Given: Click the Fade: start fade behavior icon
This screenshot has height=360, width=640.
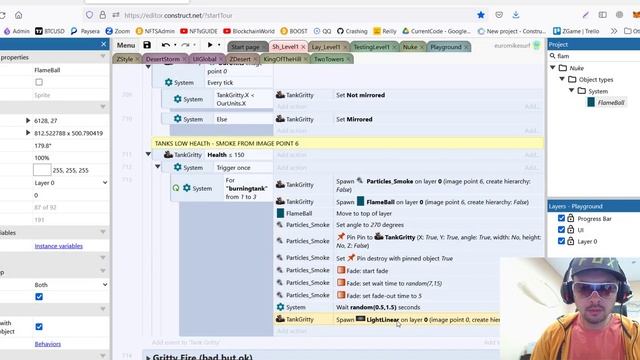Looking at the screenshot, I should click(x=341, y=270).
